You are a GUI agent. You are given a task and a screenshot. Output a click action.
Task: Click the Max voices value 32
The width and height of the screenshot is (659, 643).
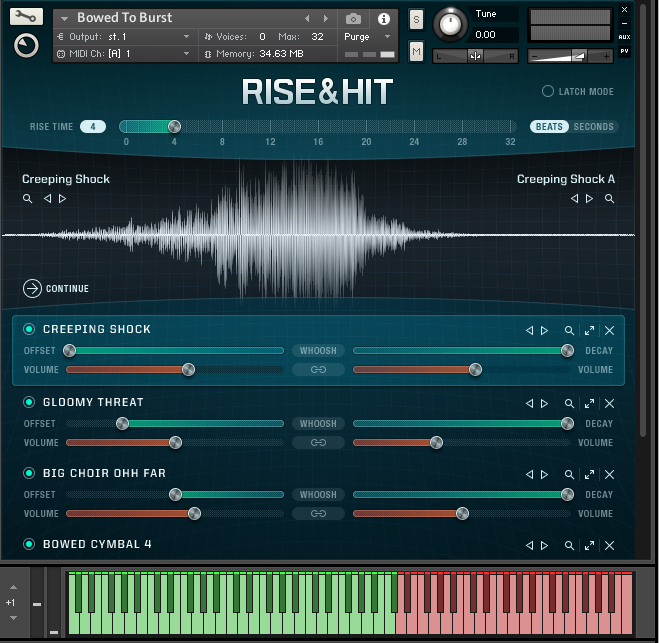point(317,37)
